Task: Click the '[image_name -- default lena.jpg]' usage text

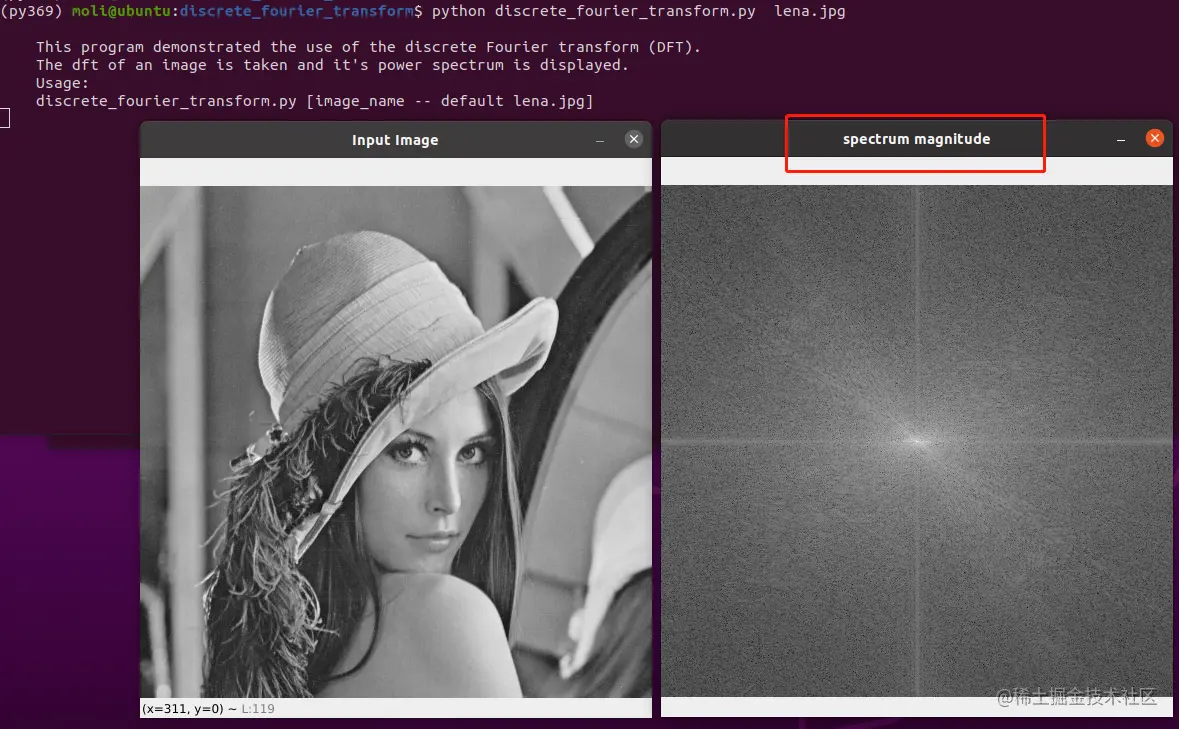Action: pyautogui.click(x=450, y=101)
